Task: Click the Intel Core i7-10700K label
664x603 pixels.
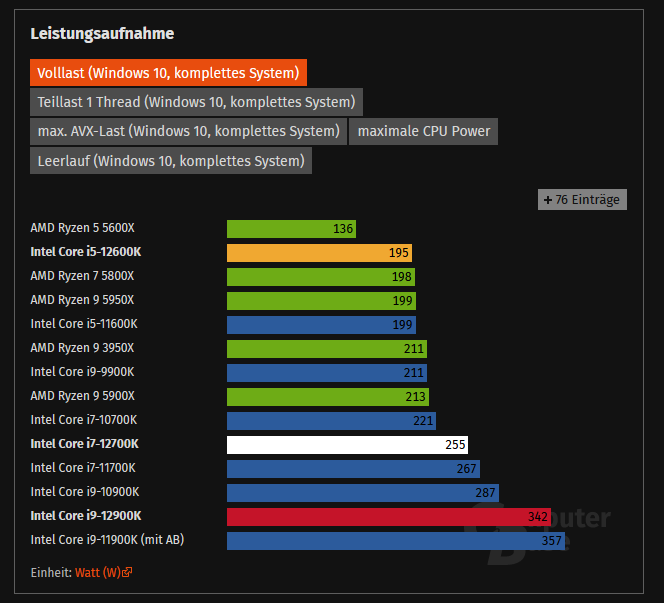Action: coord(84,420)
